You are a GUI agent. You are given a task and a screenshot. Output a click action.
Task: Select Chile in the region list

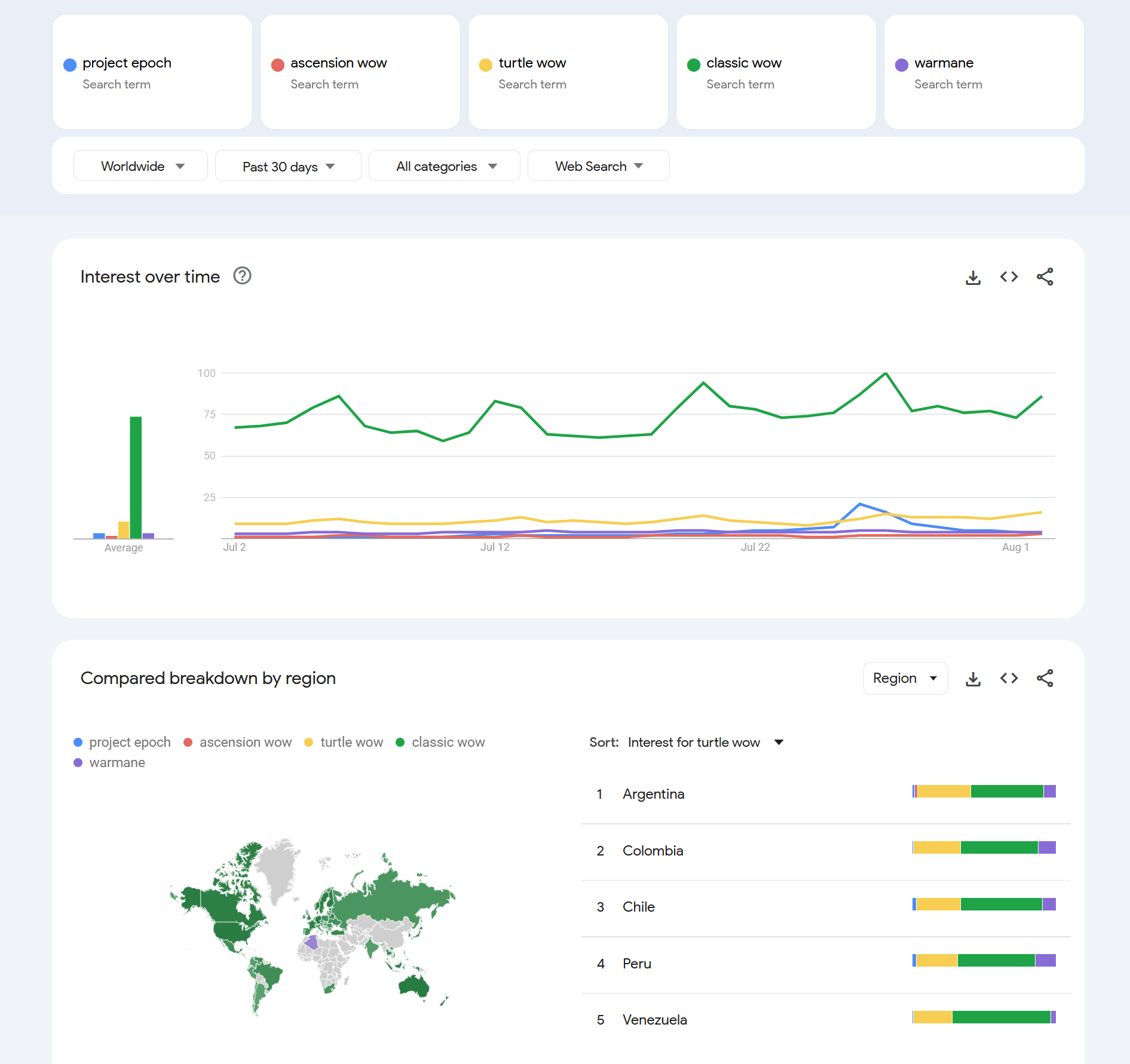[825, 907]
